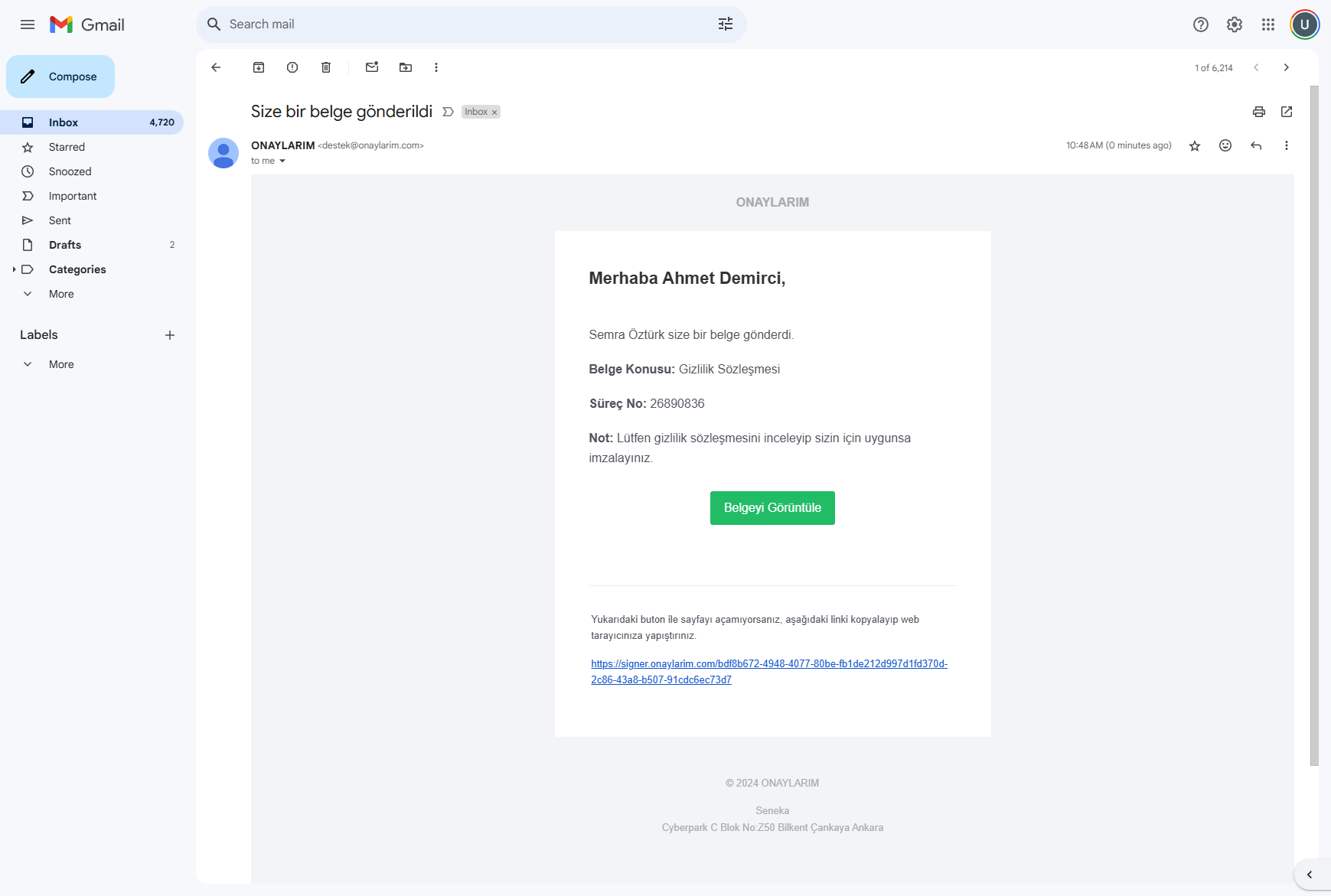Open the email in a new window
This screenshot has width=1331, height=896.
[x=1287, y=112]
